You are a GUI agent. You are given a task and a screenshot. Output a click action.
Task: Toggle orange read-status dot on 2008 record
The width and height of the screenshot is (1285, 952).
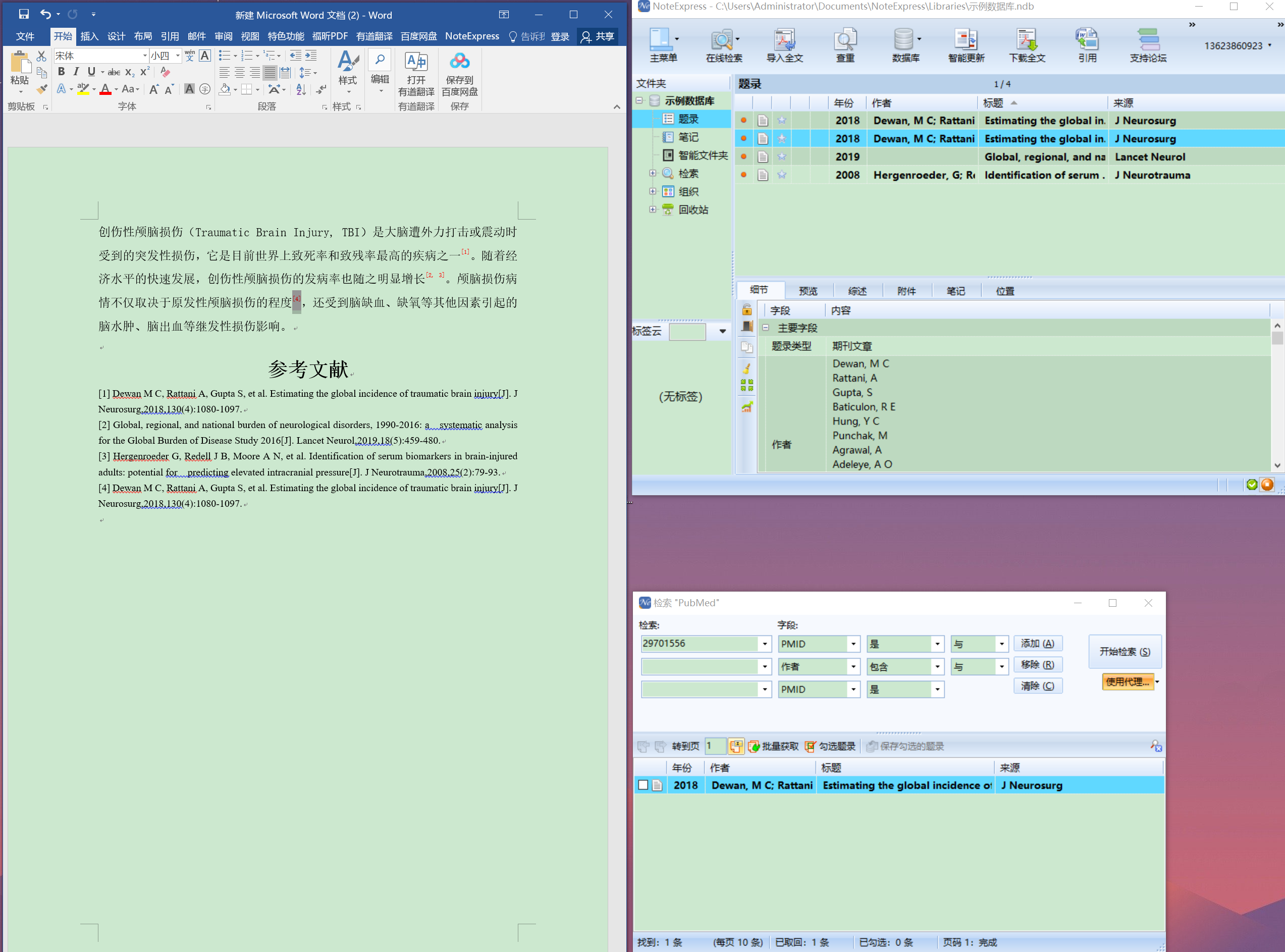tap(743, 175)
